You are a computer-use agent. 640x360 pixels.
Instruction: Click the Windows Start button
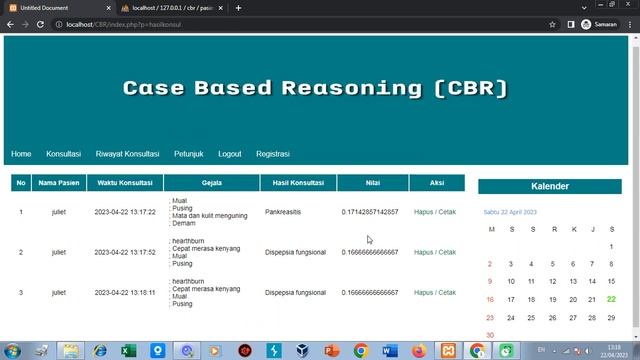[12, 351]
